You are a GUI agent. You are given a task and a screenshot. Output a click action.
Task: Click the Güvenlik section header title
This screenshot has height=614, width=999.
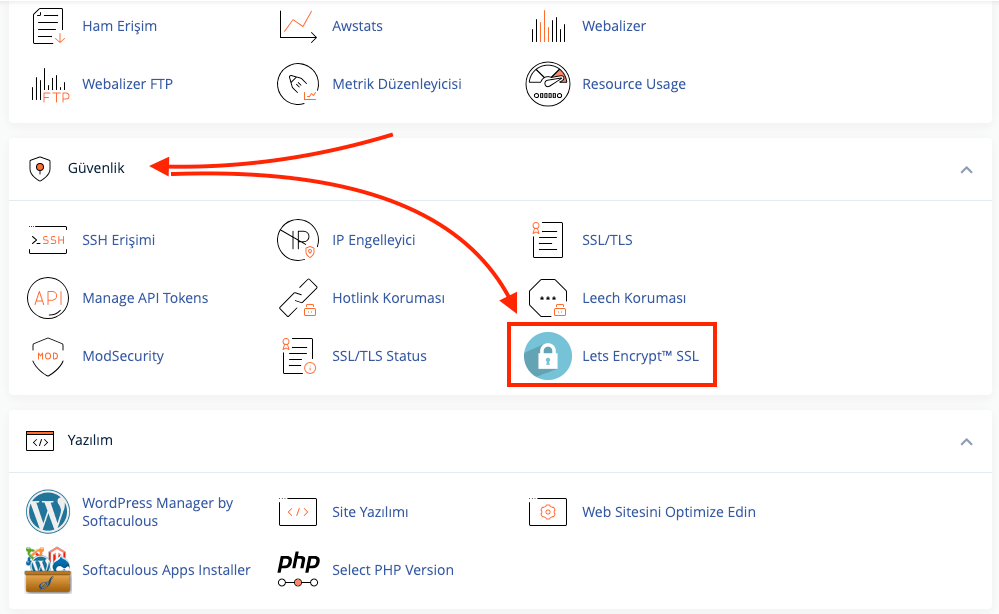(96, 168)
